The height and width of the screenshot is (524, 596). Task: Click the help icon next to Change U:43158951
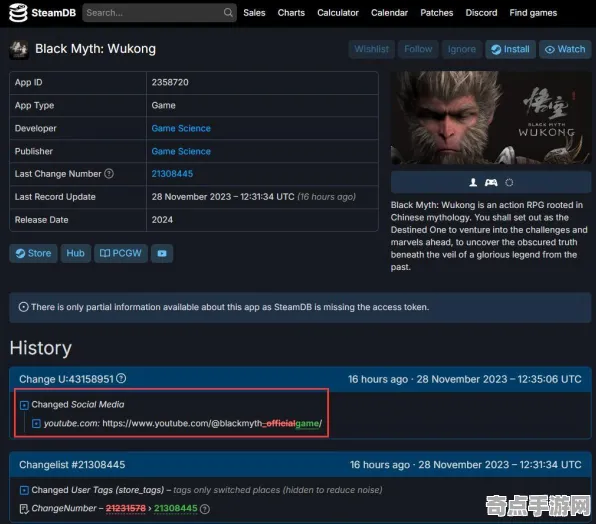121,378
